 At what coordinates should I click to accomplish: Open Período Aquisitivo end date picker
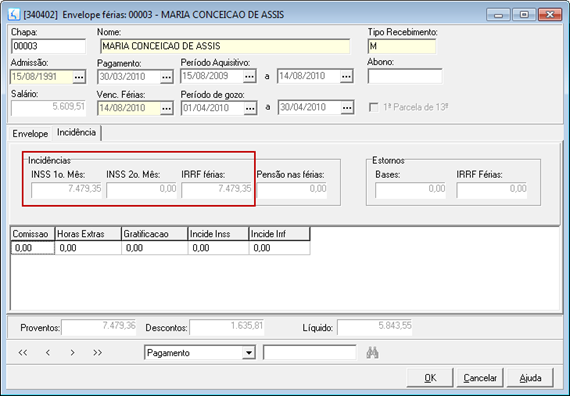(x=346, y=76)
